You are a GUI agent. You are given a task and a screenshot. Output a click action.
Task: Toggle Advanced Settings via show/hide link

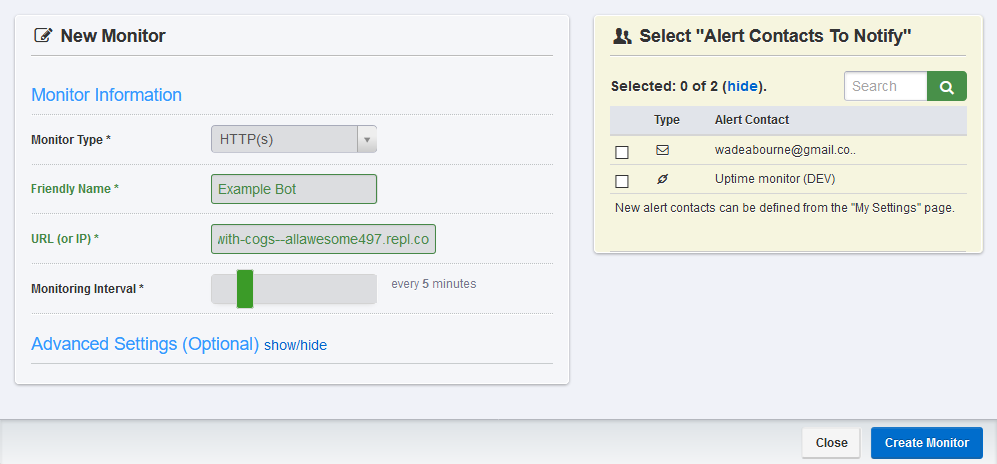coord(295,345)
